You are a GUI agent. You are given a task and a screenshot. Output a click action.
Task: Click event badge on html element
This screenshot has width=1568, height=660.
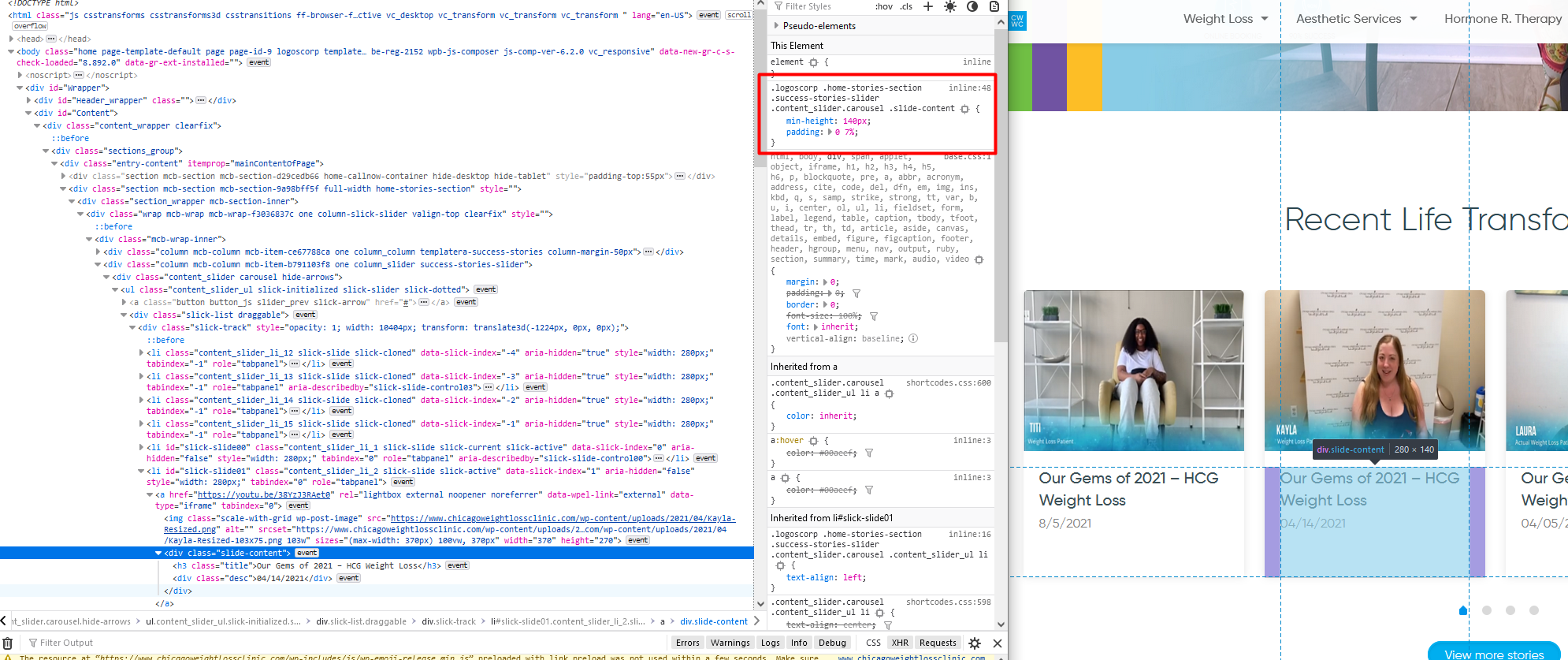[708, 15]
